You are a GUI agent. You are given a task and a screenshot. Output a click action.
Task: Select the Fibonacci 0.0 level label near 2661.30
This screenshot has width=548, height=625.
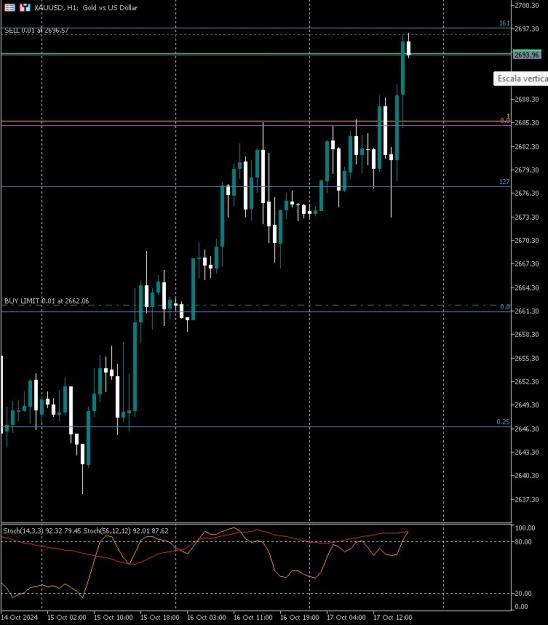coord(505,307)
